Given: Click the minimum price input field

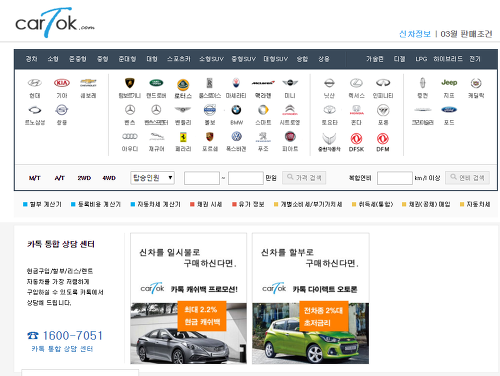Looking at the screenshot, I should pyautogui.click(x=202, y=178).
